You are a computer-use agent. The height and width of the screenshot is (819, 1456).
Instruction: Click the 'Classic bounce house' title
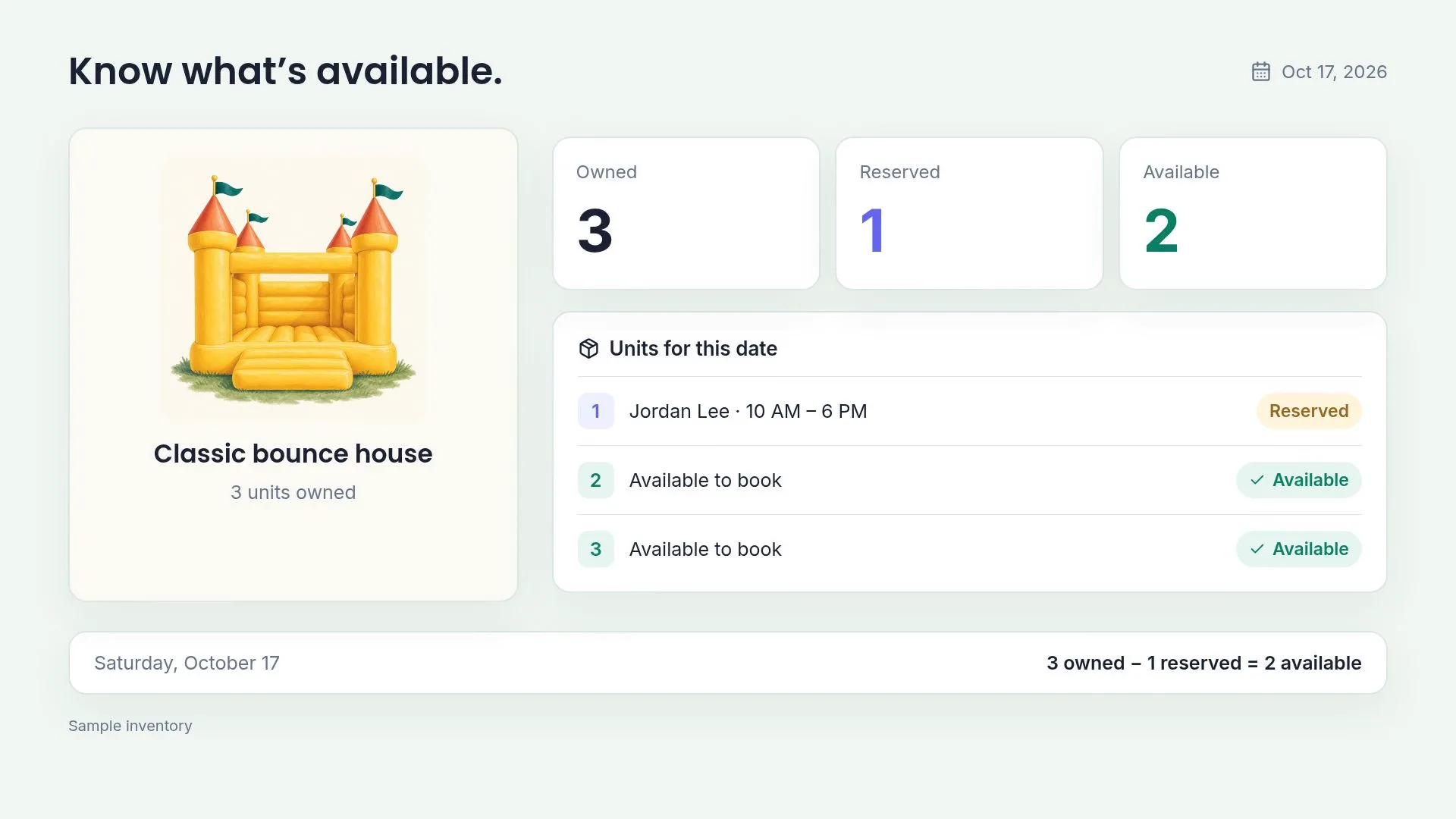[x=293, y=453]
